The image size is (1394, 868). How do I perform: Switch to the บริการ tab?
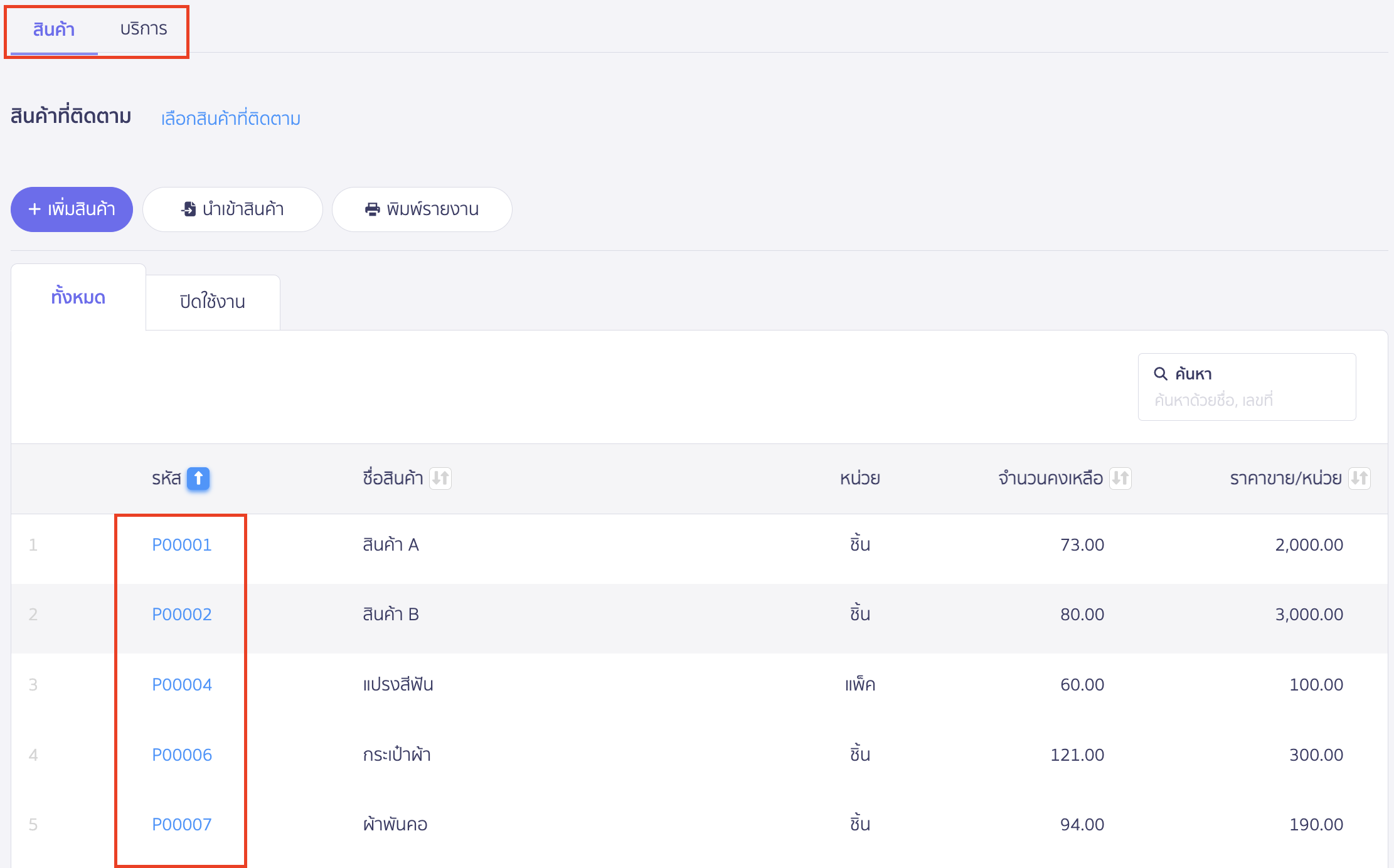point(144,29)
